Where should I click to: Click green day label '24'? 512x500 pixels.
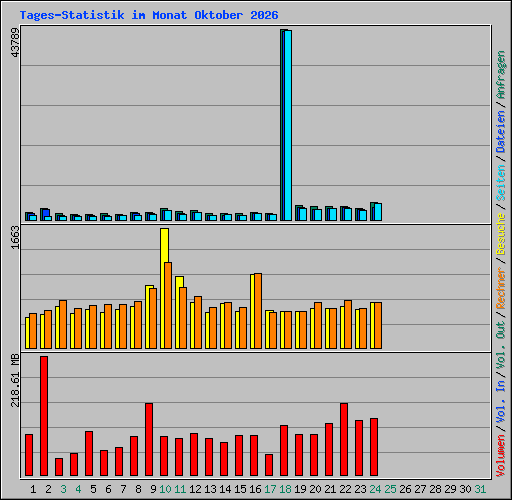pyautogui.click(x=375, y=489)
